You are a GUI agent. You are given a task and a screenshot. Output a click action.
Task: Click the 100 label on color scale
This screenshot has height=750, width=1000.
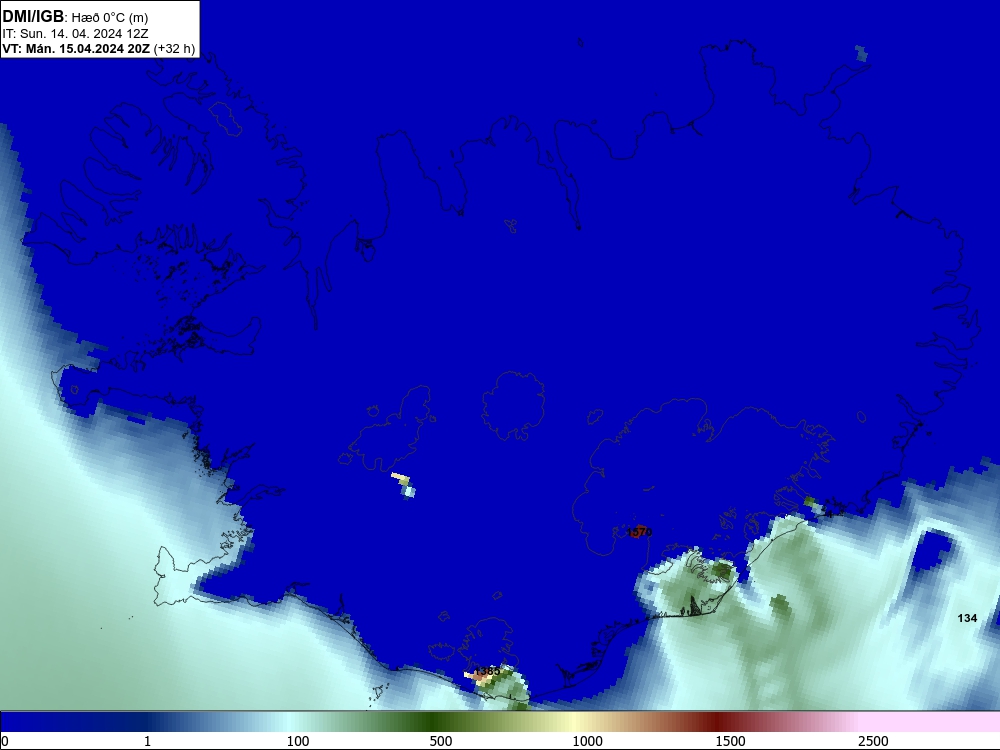(x=298, y=741)
